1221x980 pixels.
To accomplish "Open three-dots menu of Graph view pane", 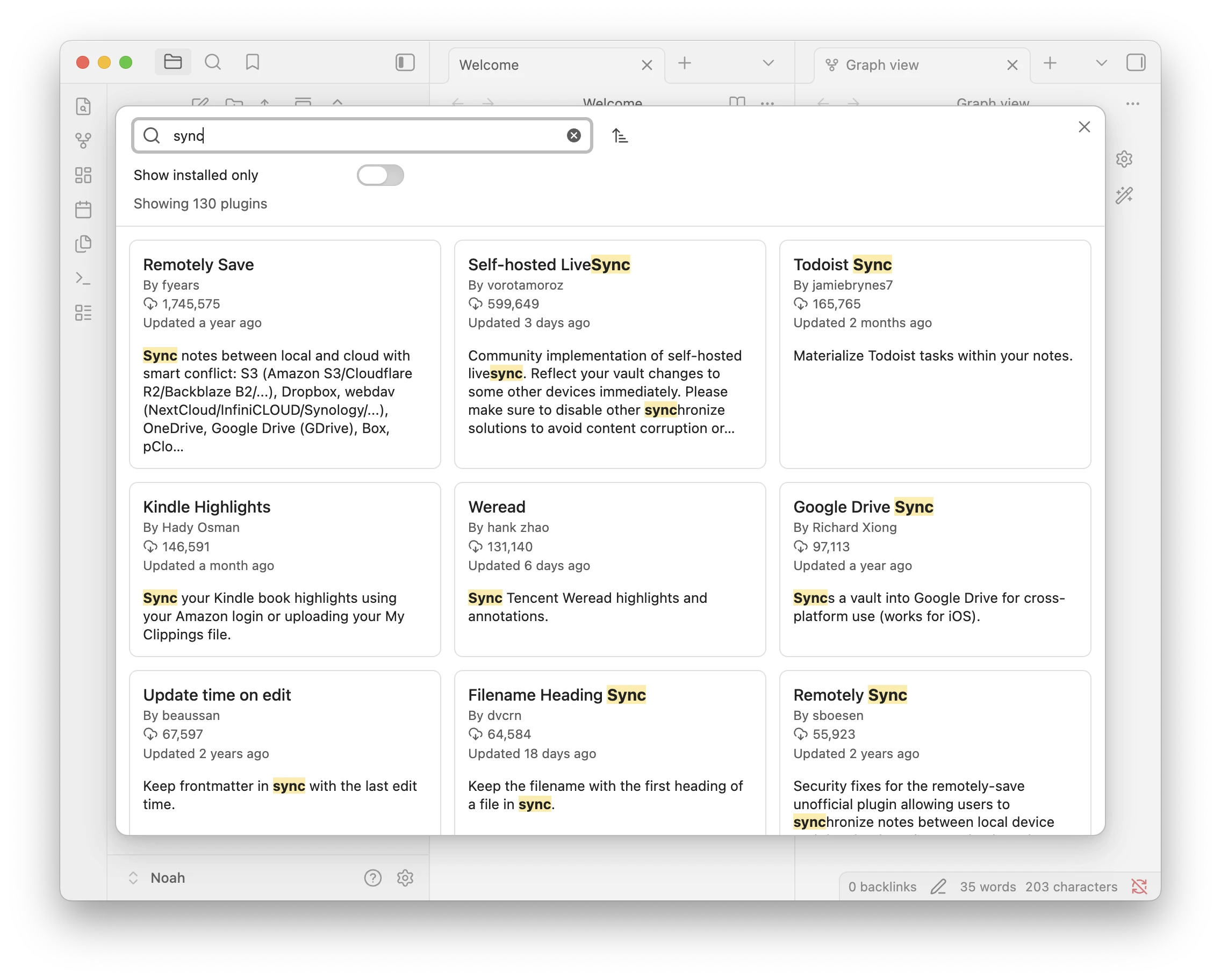I will click(1133, 104).
